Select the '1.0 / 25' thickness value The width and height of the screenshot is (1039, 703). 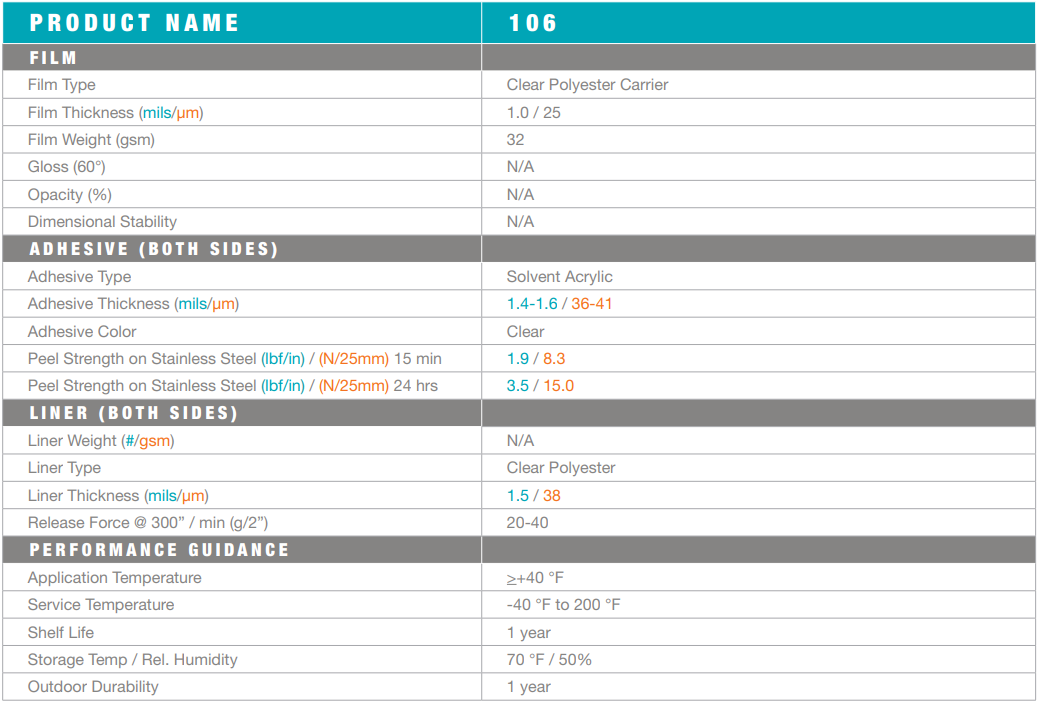pos(533,113)
